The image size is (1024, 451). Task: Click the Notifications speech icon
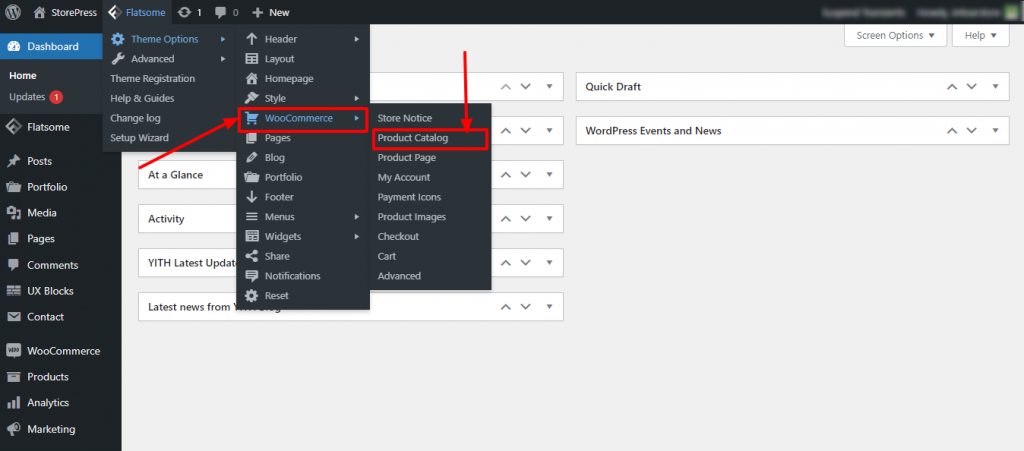tap(251, 275)
